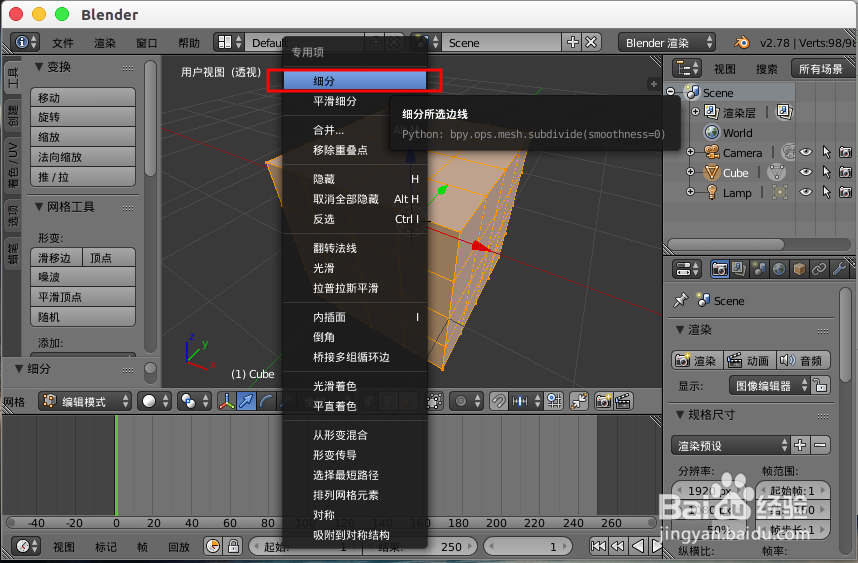The image size is (858, 563).
Task: Click the timeline sync clock icon
Action: [x=213, y=546]
